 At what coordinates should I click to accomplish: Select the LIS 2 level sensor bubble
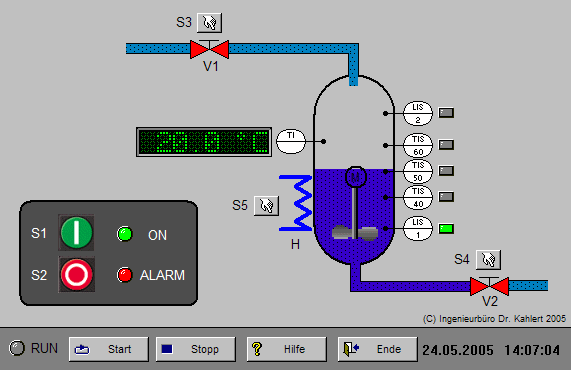[x=418, y=113]
